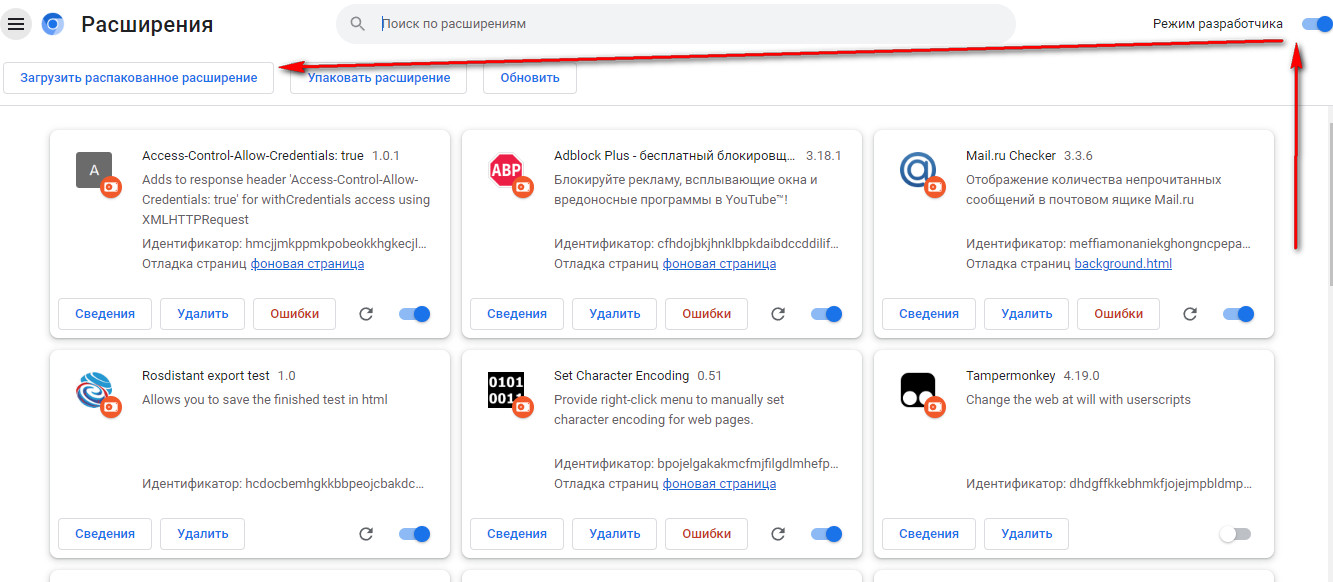Open Сведения for Tampermonkey
This screenshot has height=582, width=1333.
(x=929, y=534)
